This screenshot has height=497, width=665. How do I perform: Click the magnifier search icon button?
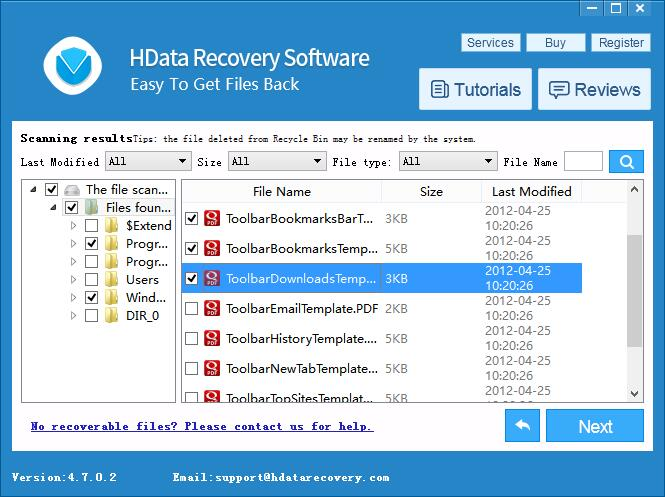(627, 161)
